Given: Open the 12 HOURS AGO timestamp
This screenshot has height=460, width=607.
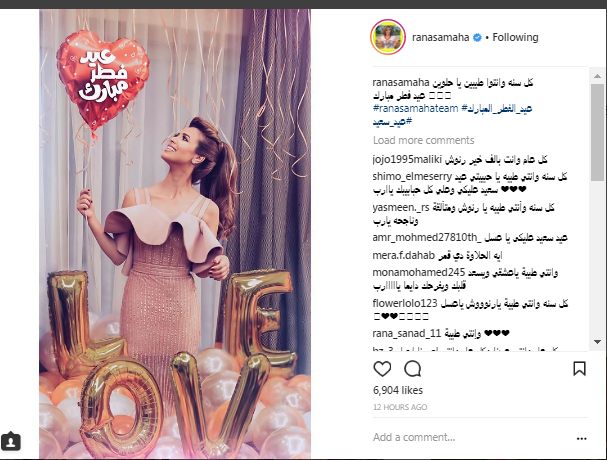Looking at the screenshot, I should (400, 407).
